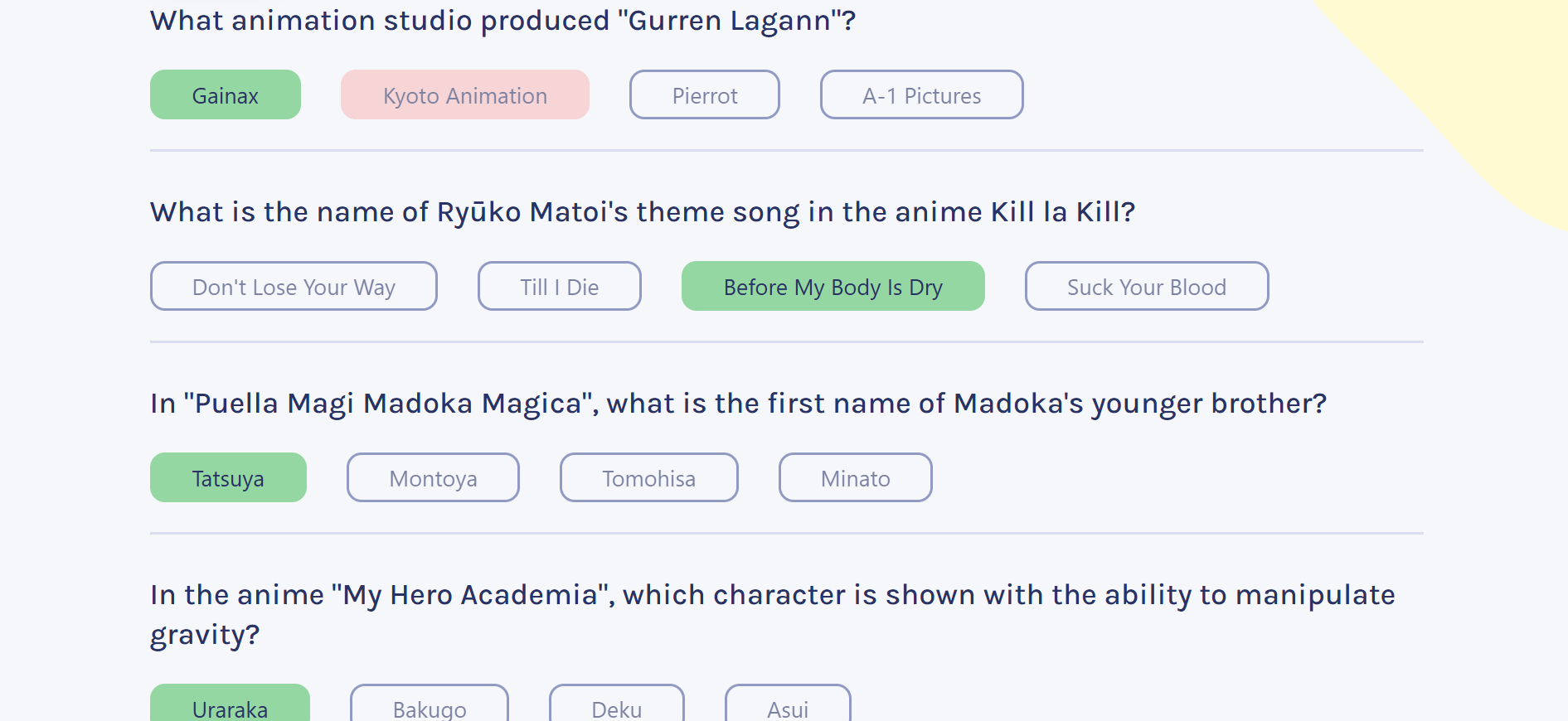The height and width of the screenshot is (721, 1568).
Task: Select the Bakugo answer option
Action: point(429,706)
